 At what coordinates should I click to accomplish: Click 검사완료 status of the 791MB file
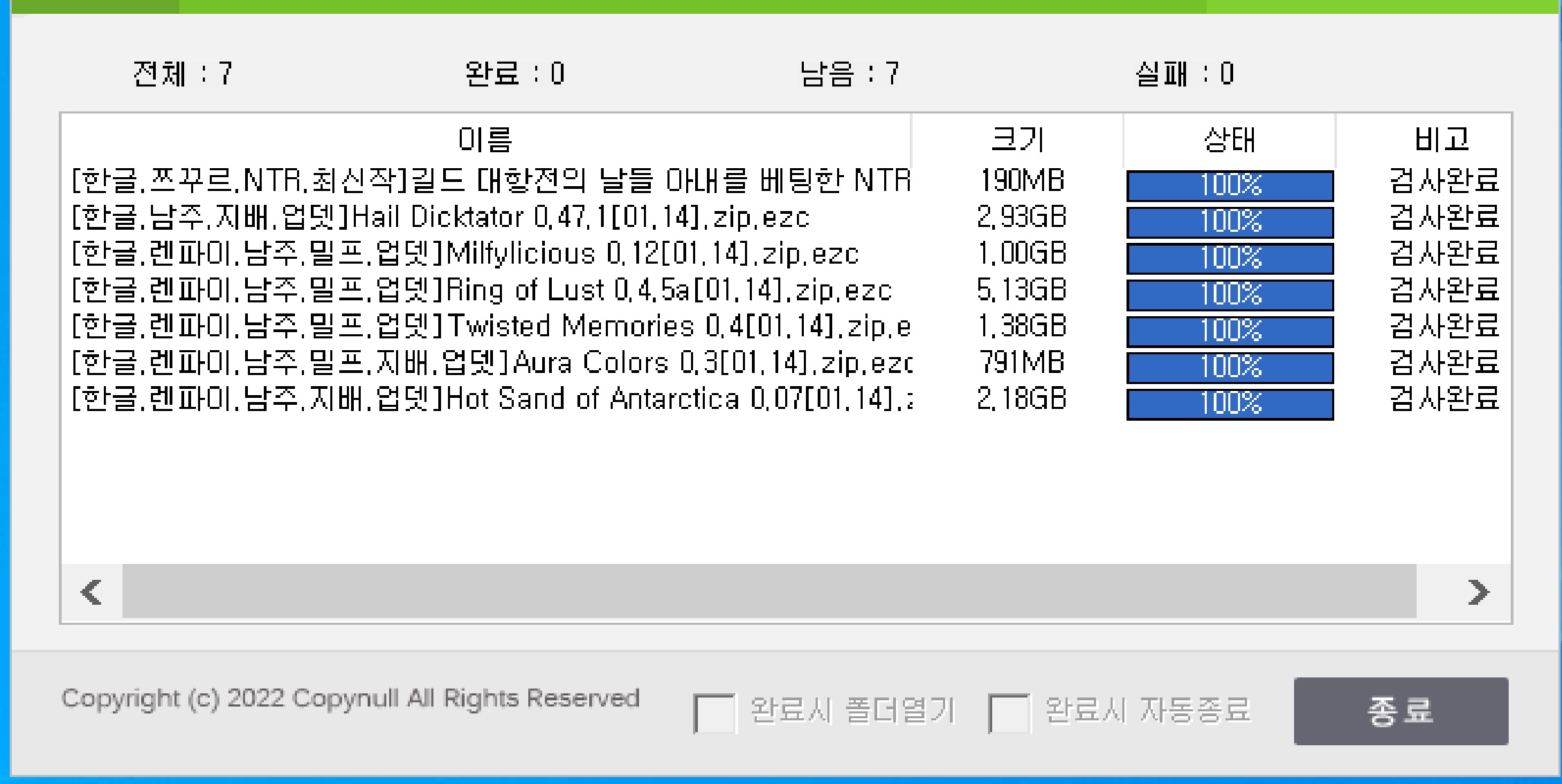(x=1444, y=363)
